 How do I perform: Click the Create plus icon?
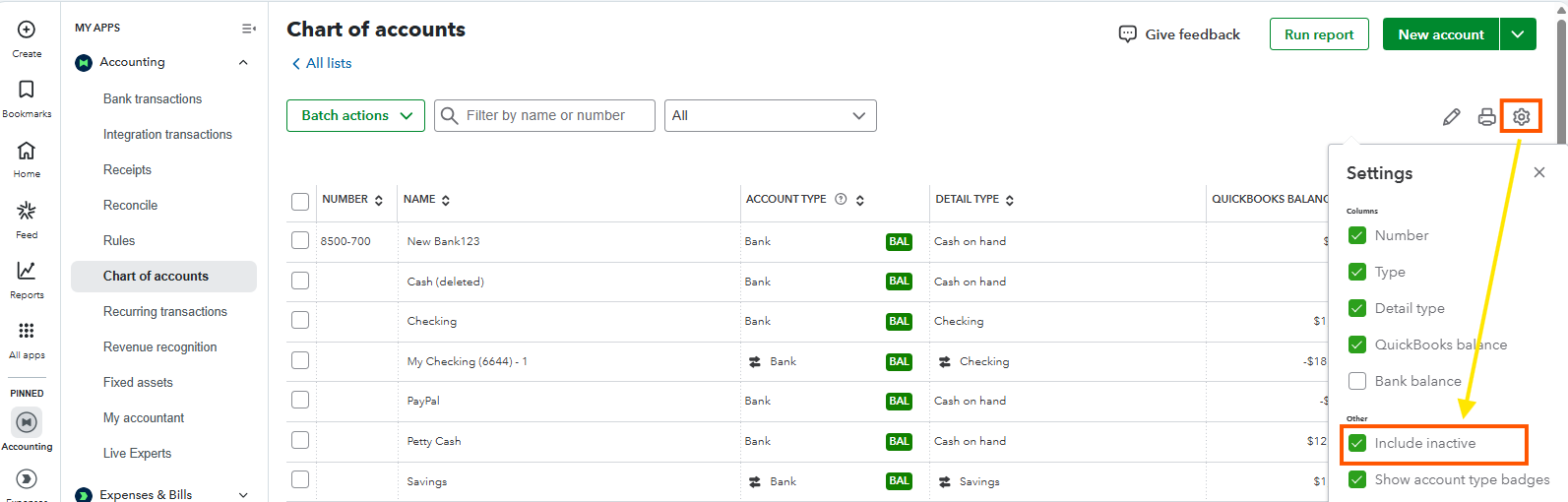click(x=27, y=31)
